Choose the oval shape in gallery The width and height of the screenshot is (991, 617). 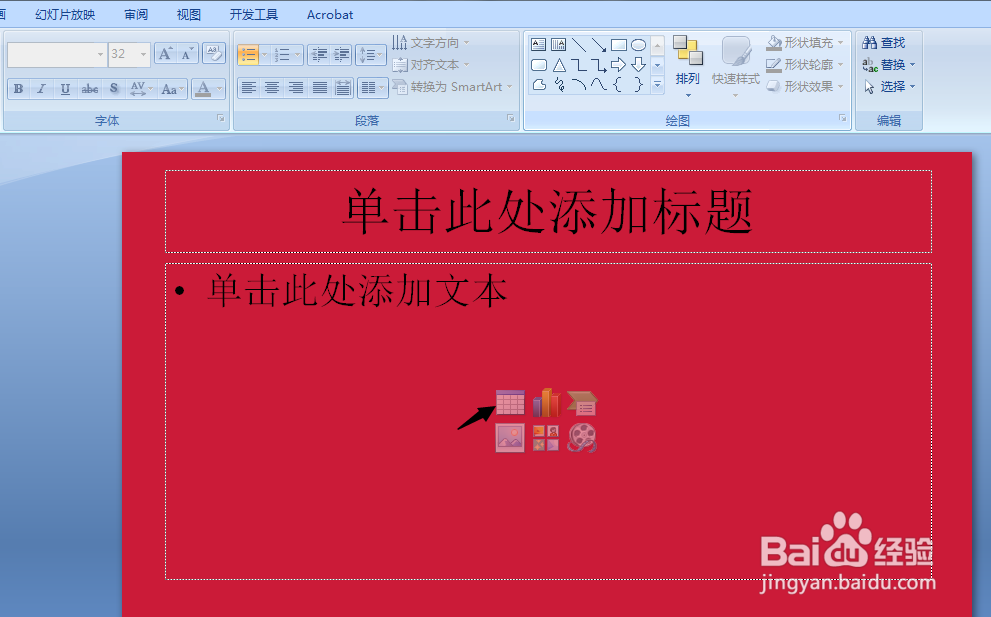pos(638,44)
